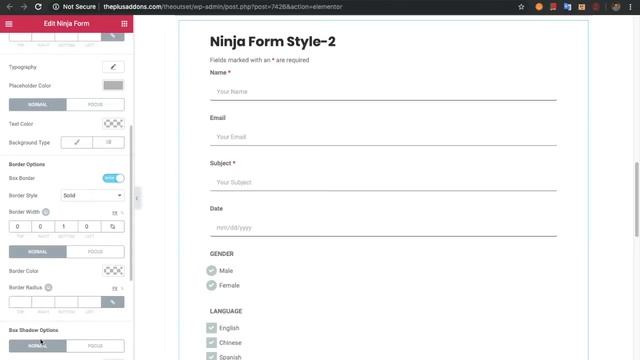Viewport: 640px width, 360px height.
Task: Go forward with browser forward arrow
Action: point(24,7)
